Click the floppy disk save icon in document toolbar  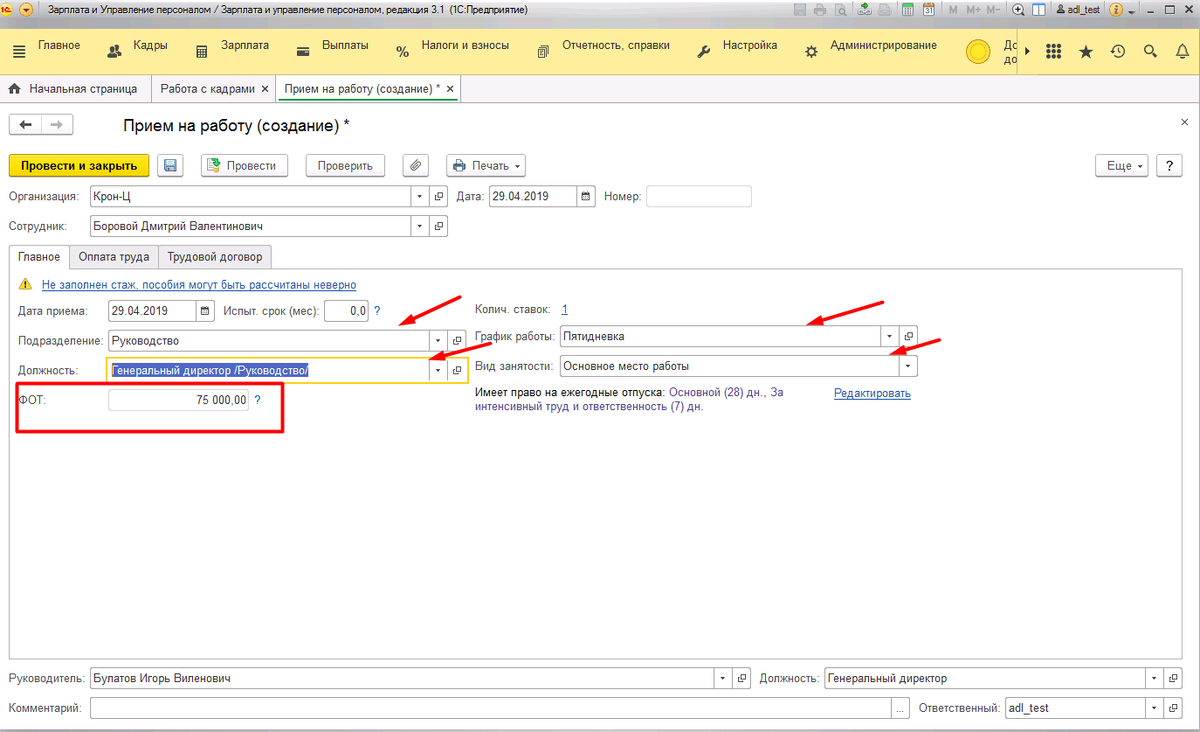click(170, 166)
